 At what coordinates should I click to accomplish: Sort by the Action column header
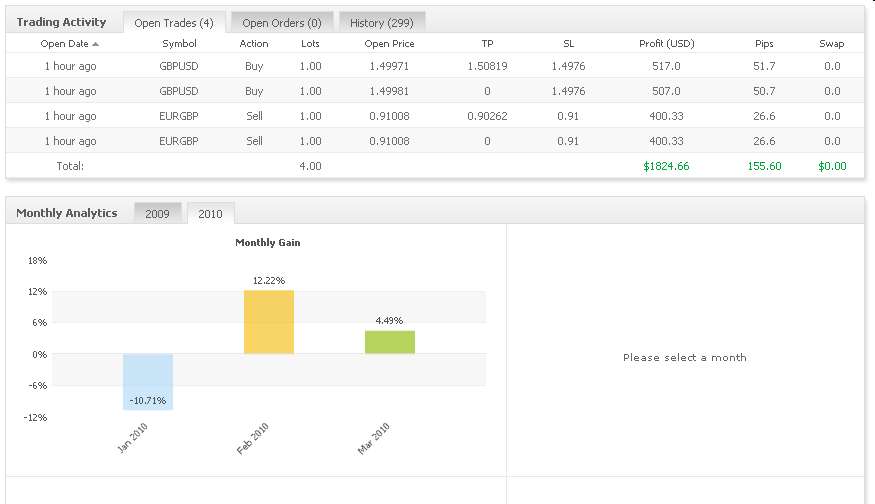tap(254, 44)
